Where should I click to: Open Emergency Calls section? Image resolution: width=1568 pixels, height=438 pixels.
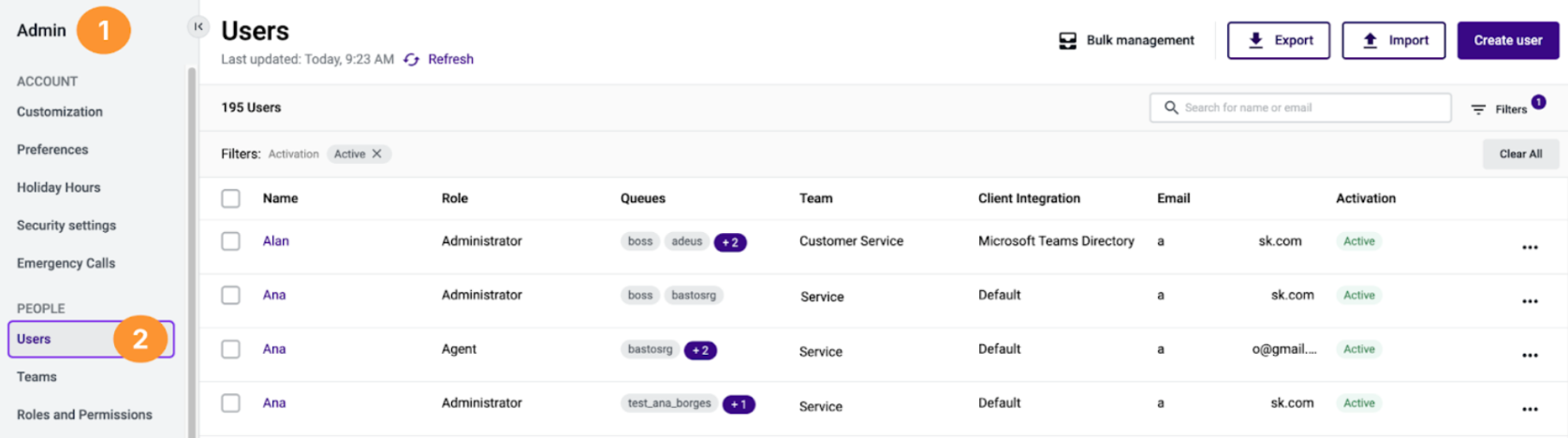[x=66, y=263]
